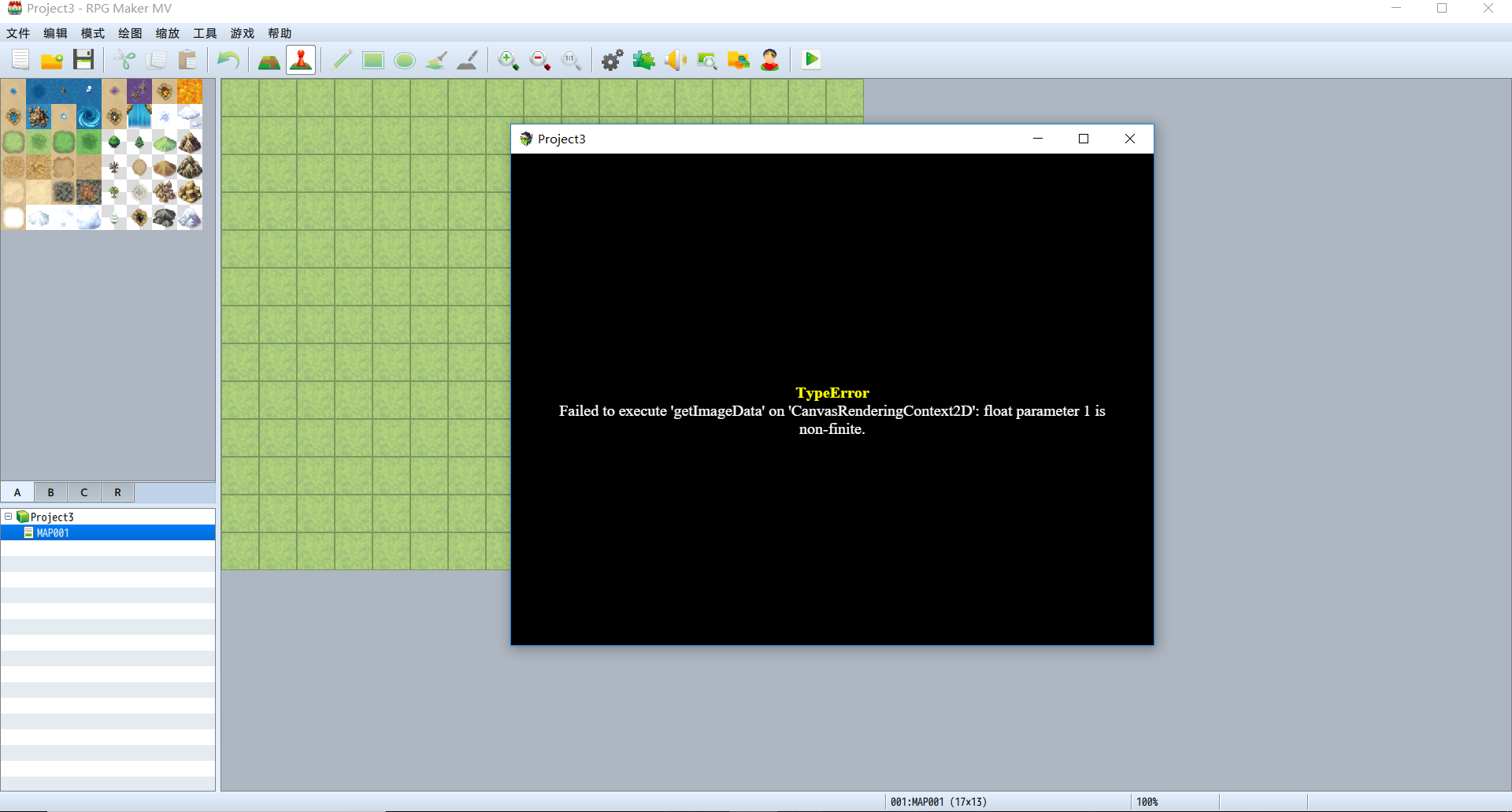The image size is (1512, 812).
Task: Click the Copy icon
Action: point(156,60)
